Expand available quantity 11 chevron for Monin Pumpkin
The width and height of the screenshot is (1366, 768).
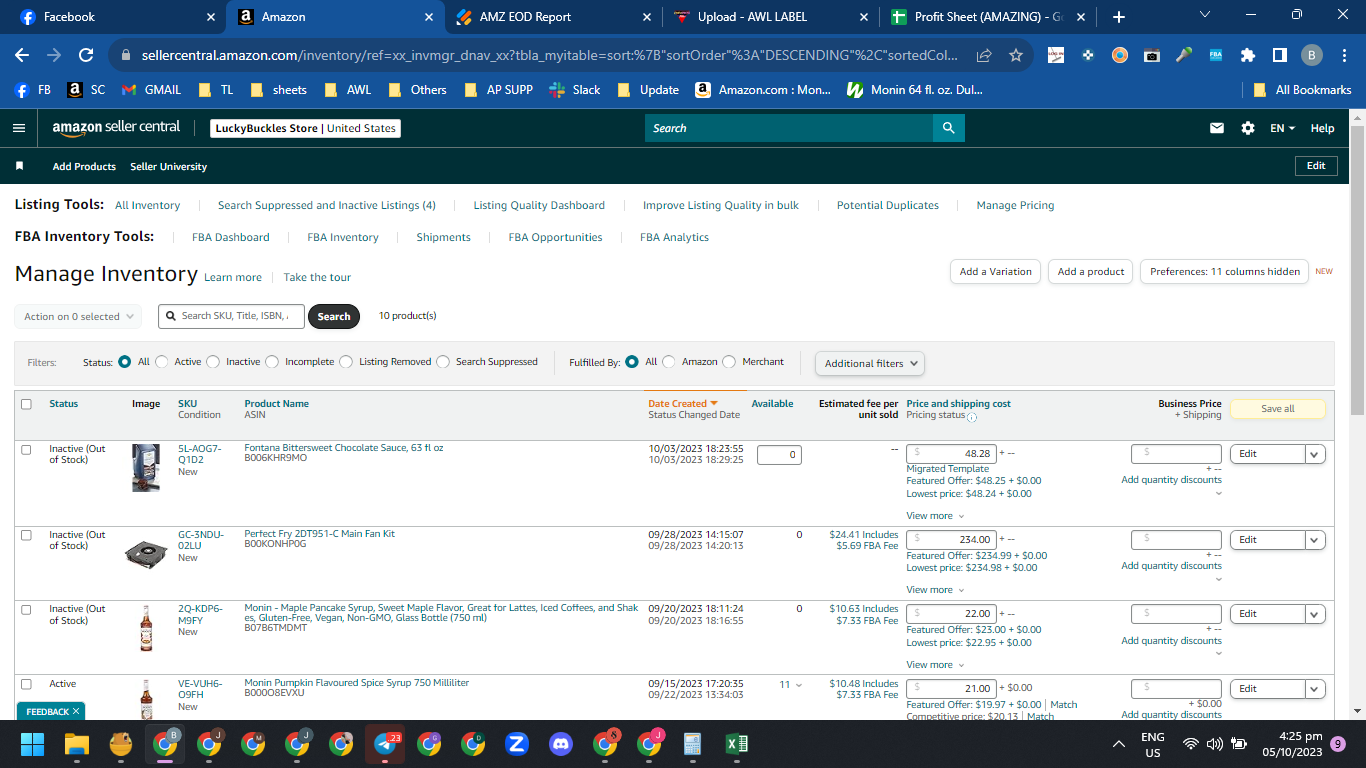[798, 685]
